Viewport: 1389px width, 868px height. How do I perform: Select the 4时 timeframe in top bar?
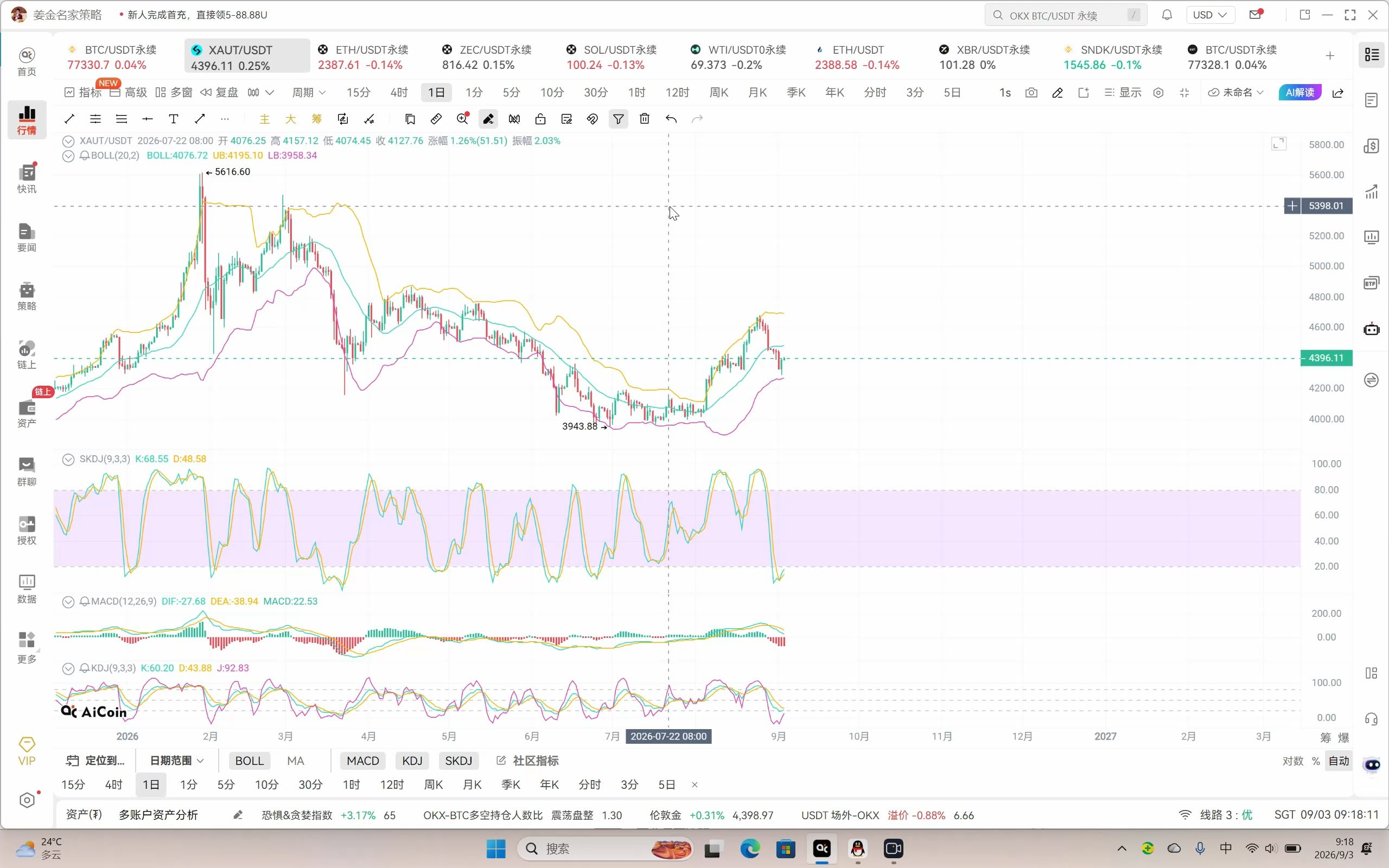[x=399, y=92]
